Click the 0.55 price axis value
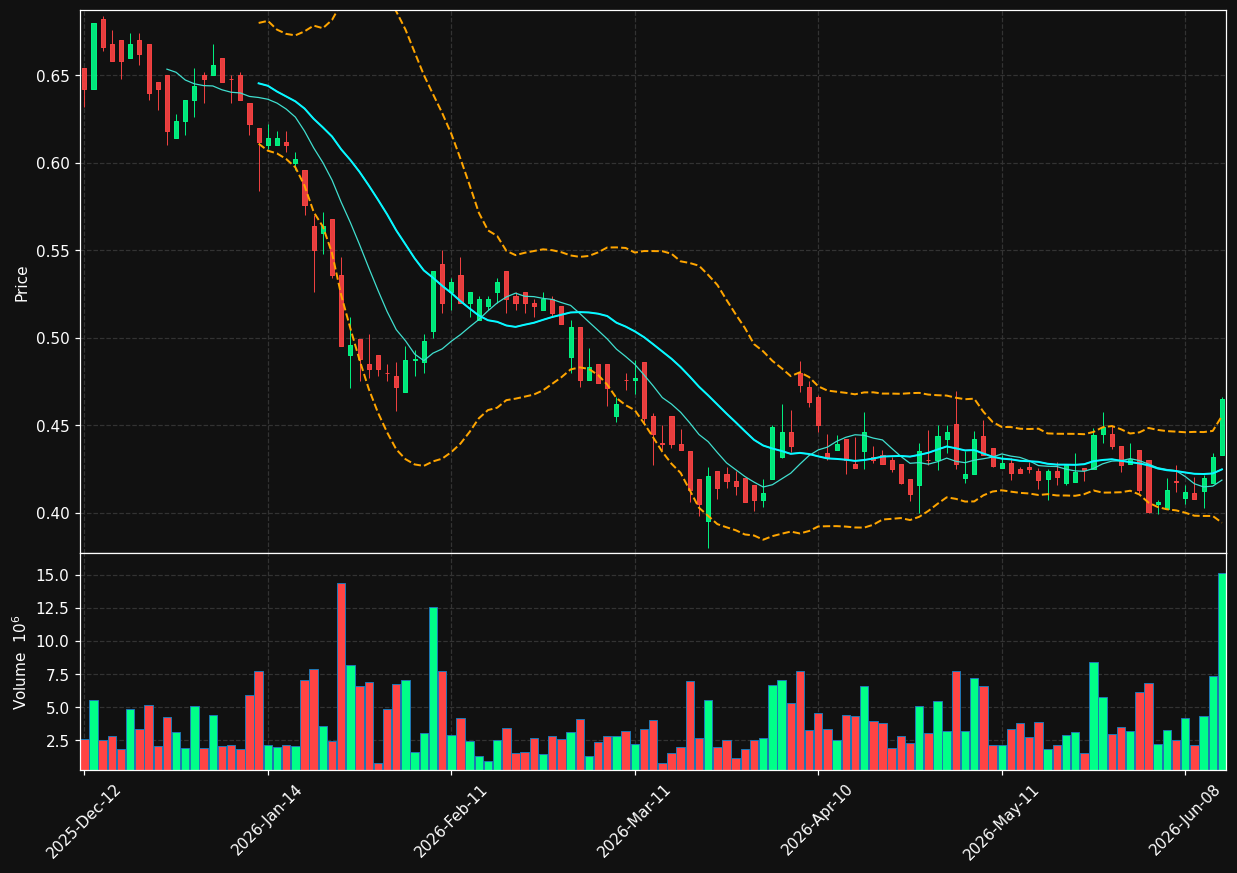The image size is (1237, 873). (53, 251)
